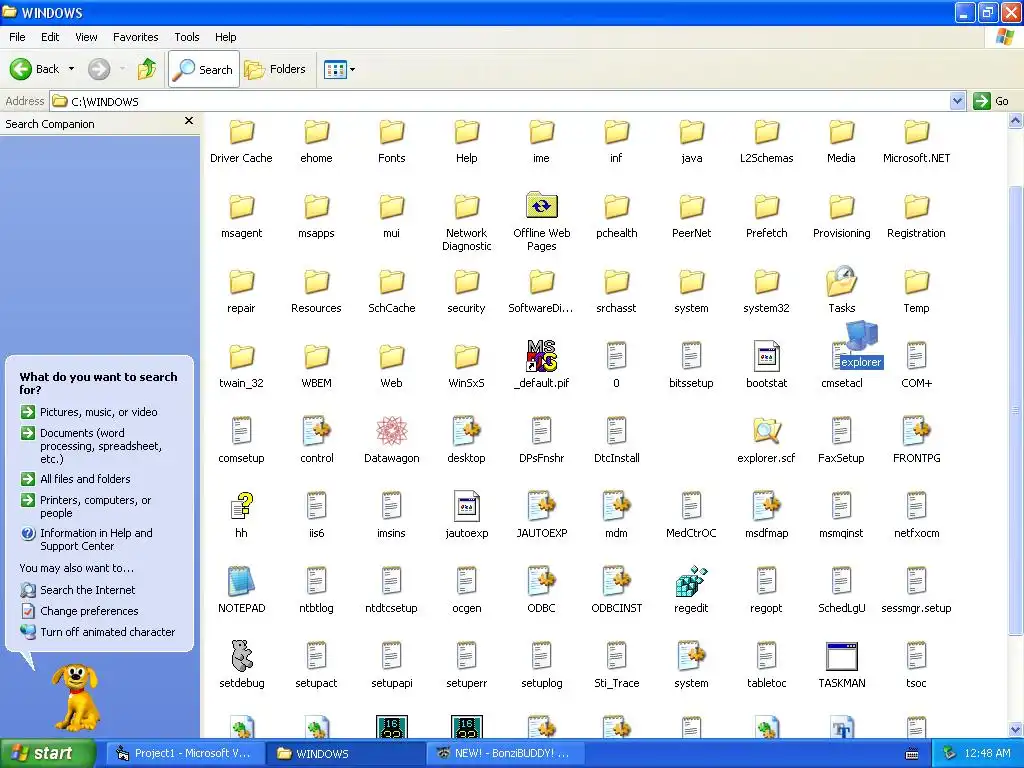Open the View menu
1024x768 pixels.
tap(86, 37)
